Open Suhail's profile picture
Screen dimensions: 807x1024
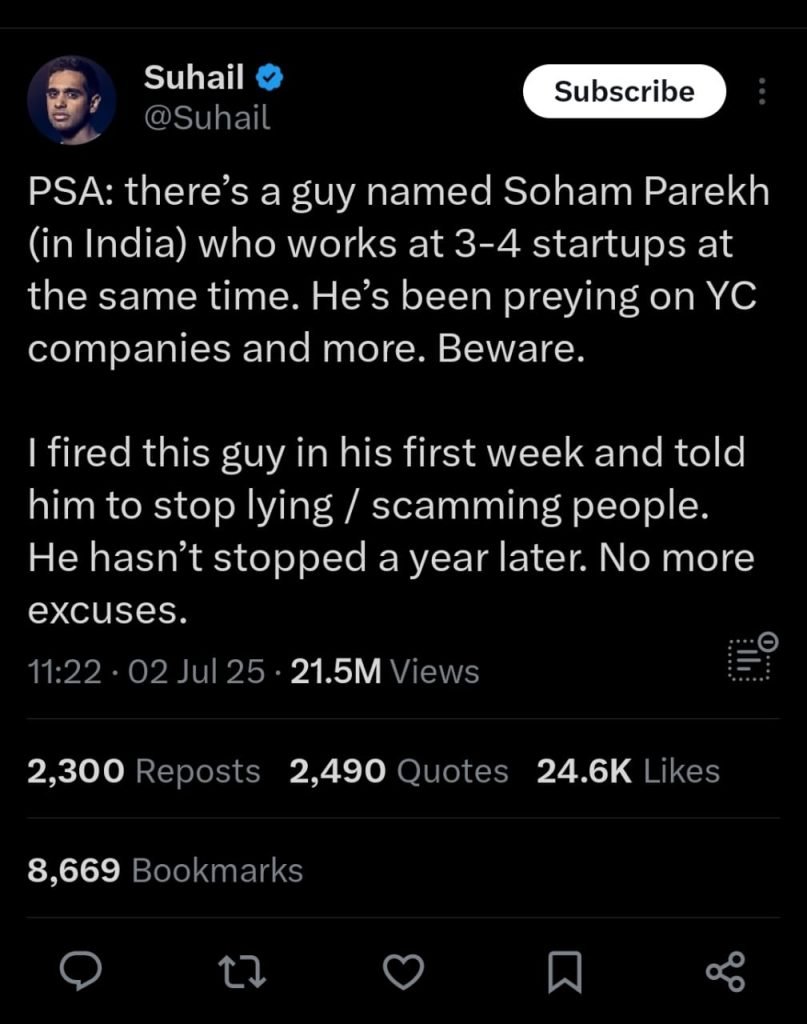click(x=71, y=100)
